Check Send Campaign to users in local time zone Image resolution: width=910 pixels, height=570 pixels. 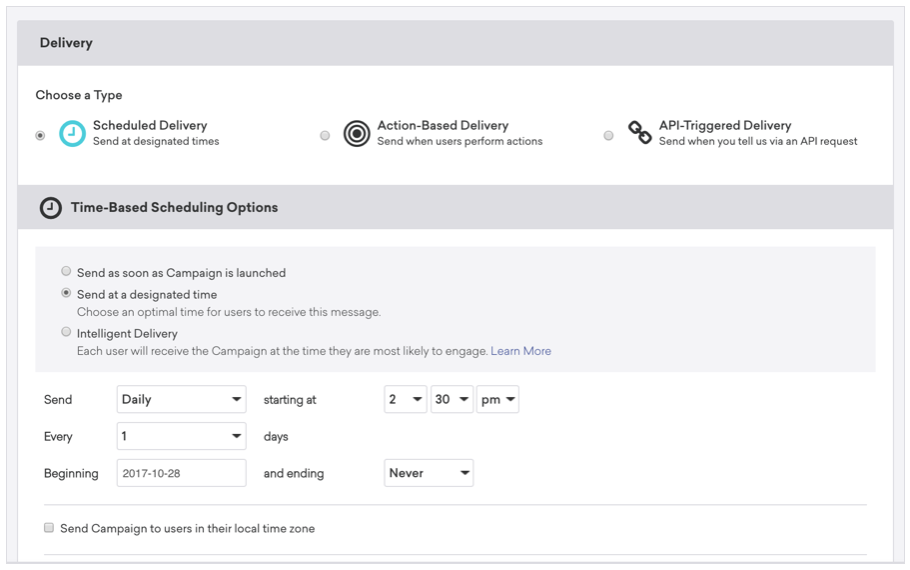[49, 528]
